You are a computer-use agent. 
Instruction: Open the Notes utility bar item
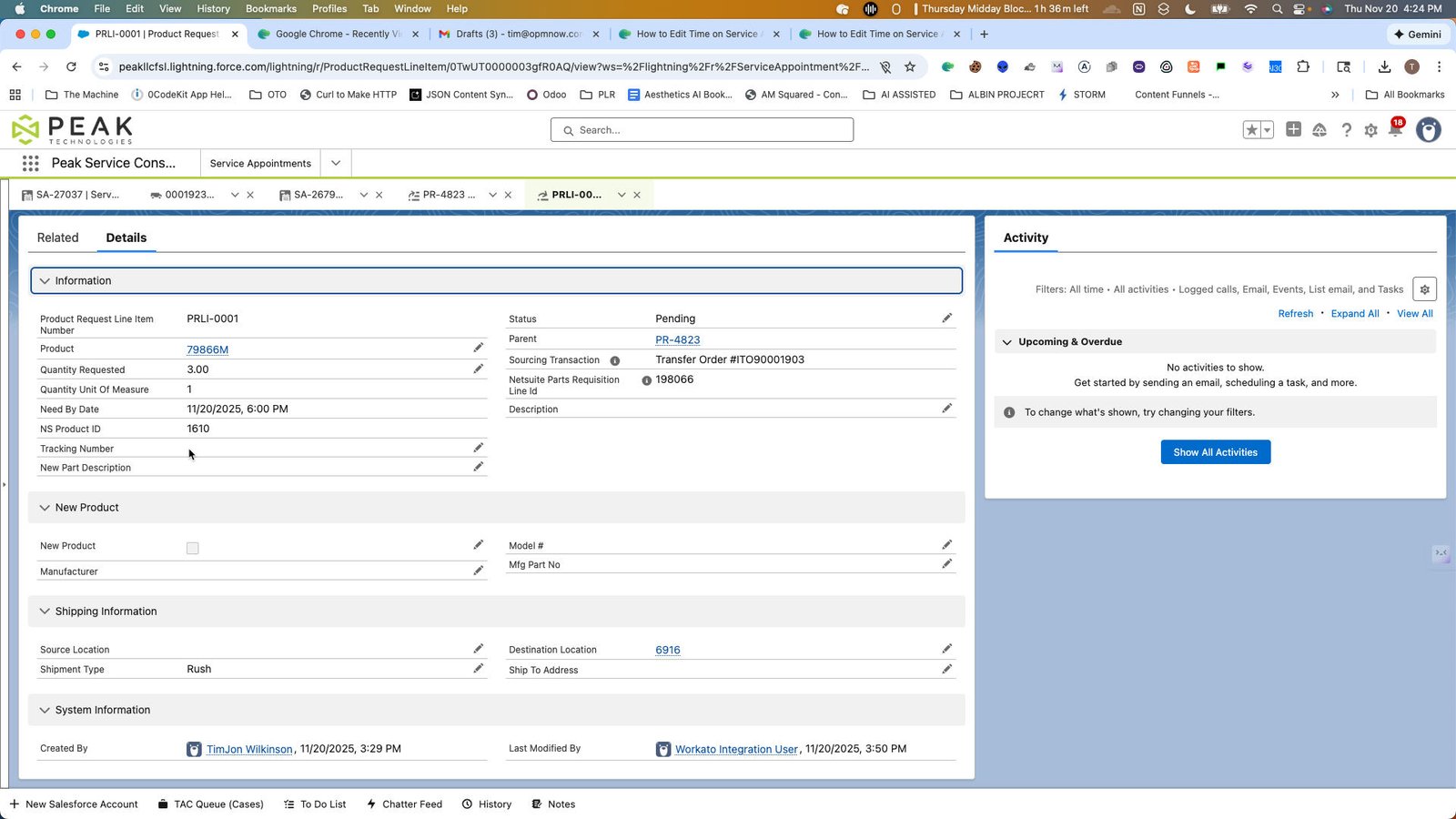pos(553,804)
